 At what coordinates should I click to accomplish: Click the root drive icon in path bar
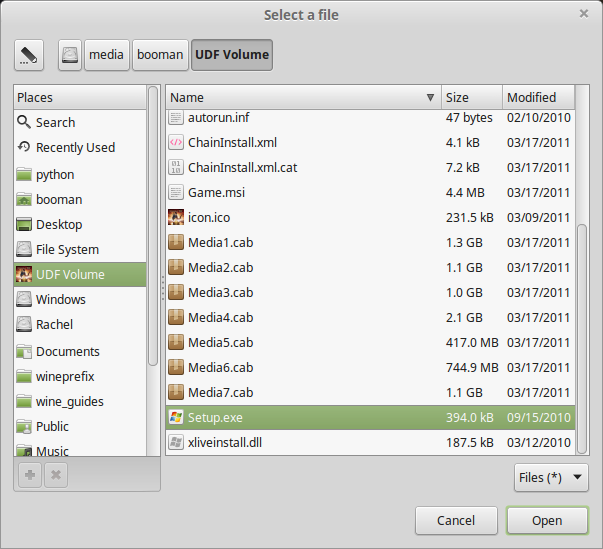point(70,55)
